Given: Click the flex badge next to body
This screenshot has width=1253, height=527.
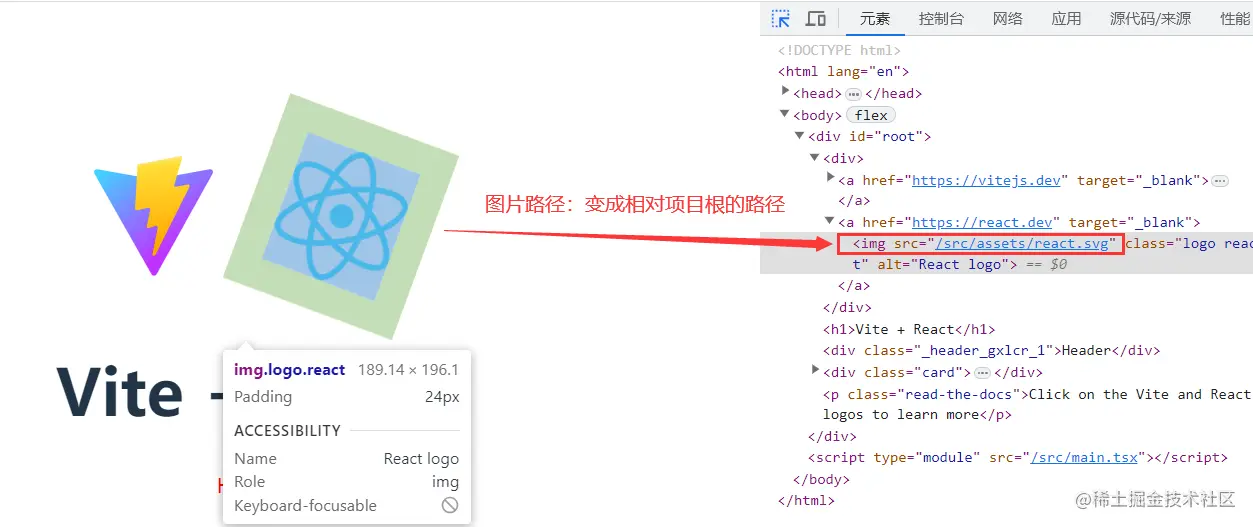Looking at the screenshot, I should point(871,115).
